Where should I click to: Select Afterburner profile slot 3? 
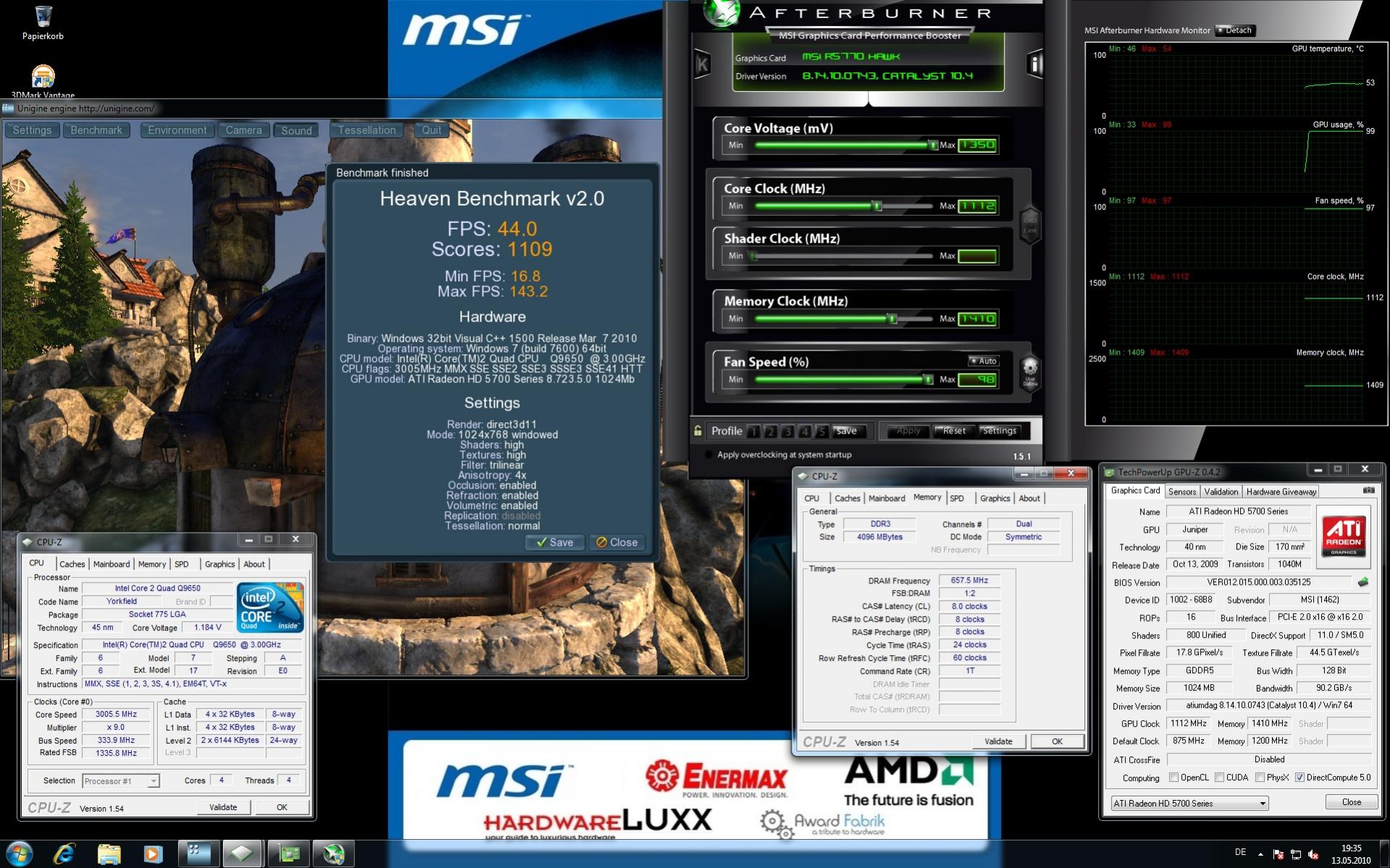tap(787, 431)
